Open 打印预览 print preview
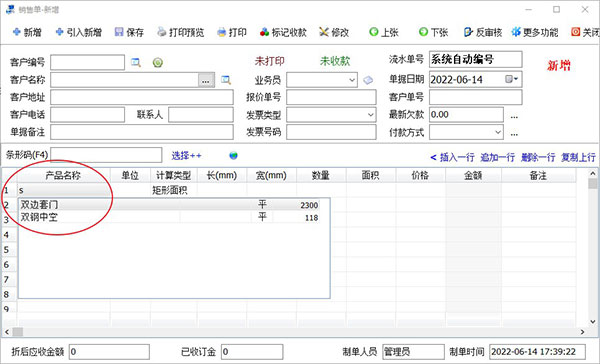 point(181,33)
